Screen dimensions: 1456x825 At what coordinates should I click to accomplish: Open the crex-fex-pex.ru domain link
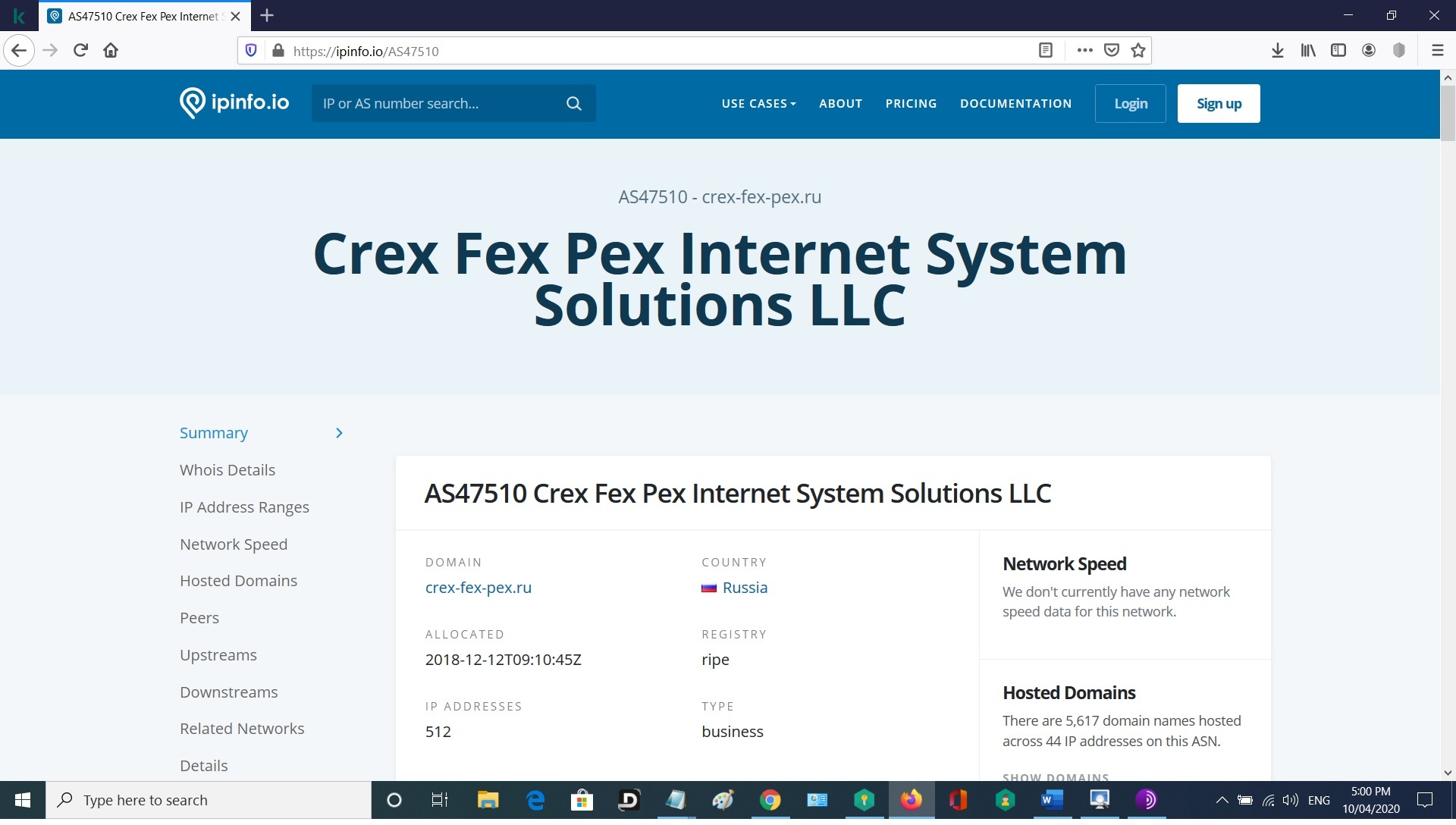click(478, 588)
